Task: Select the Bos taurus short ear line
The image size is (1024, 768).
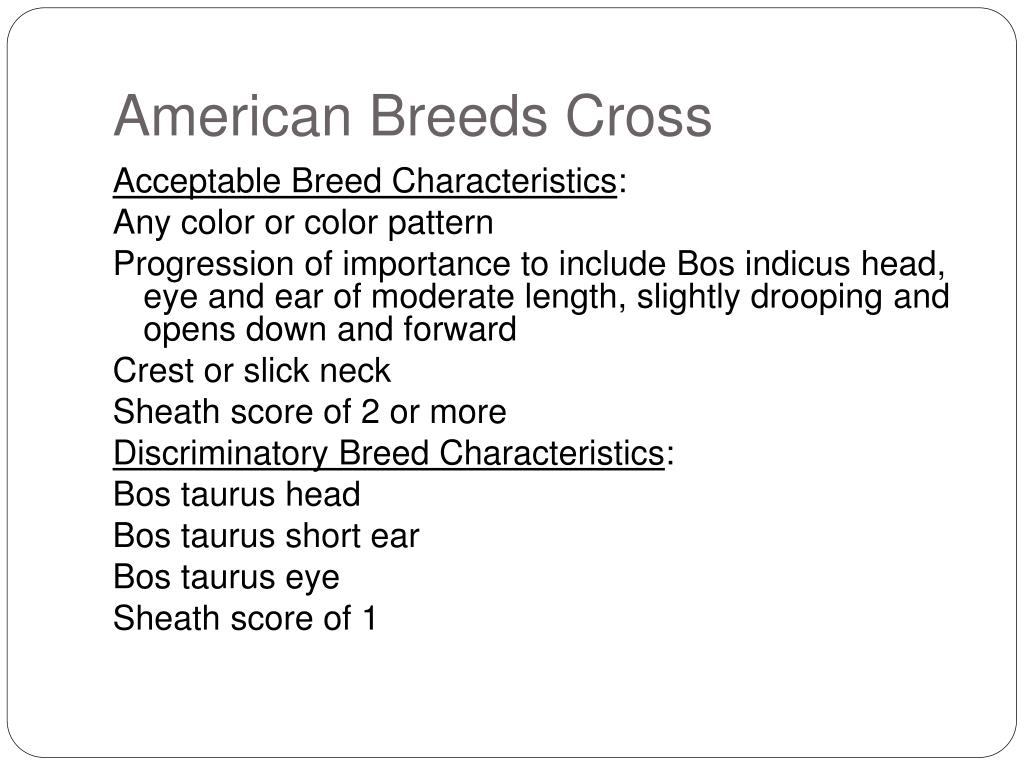Action: tap(266, 536)
